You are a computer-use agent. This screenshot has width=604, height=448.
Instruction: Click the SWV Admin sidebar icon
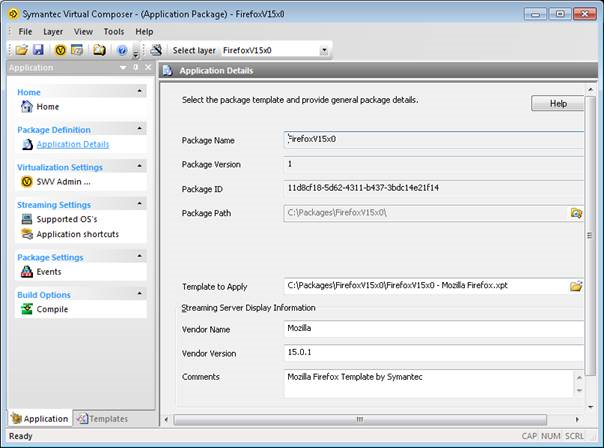27,181
